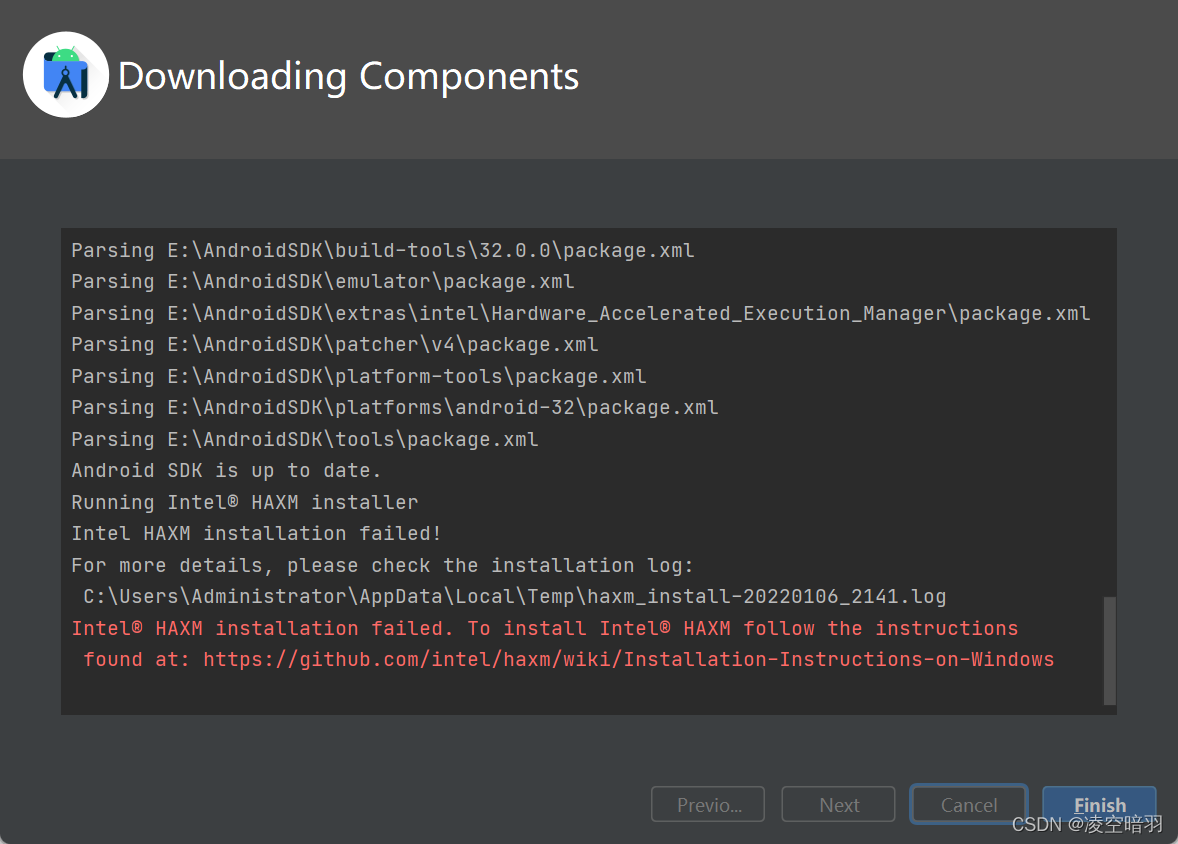Click the platforms\android-32\package.xml line
The height and width of the screenshot is (844, 1178).
coord(395,407)
